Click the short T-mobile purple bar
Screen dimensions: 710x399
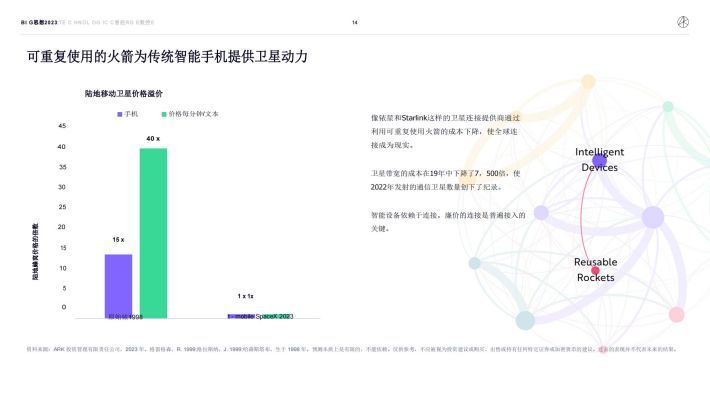click(x=241, y=316)
